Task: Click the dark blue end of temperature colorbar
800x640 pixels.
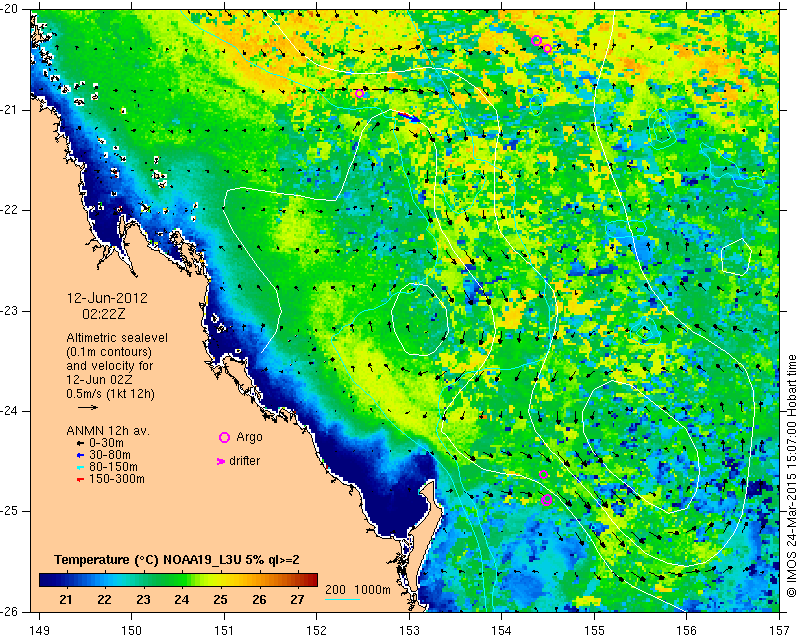Action: (x=47, y=580)
